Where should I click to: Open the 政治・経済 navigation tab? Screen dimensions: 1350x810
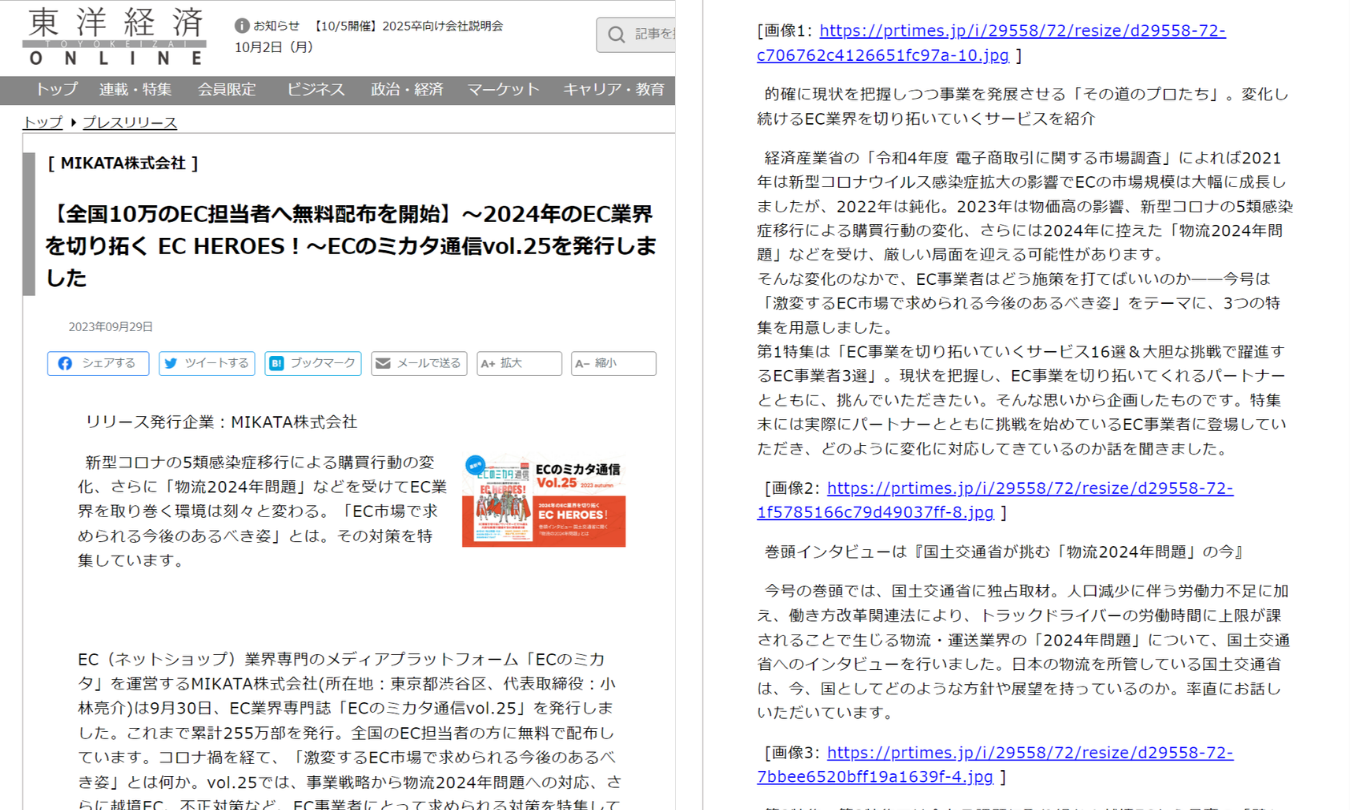click(x=407, y=90)
